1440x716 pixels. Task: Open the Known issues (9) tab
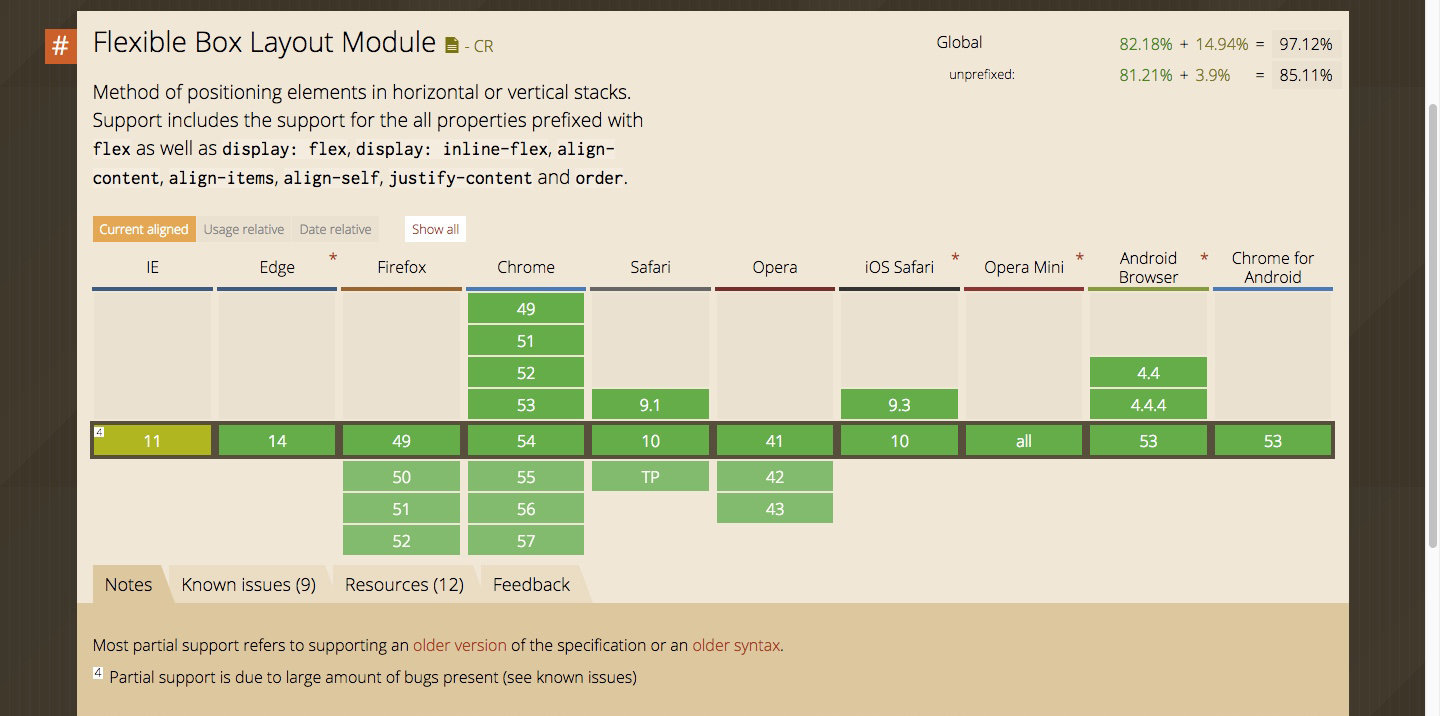pos(249,584)
